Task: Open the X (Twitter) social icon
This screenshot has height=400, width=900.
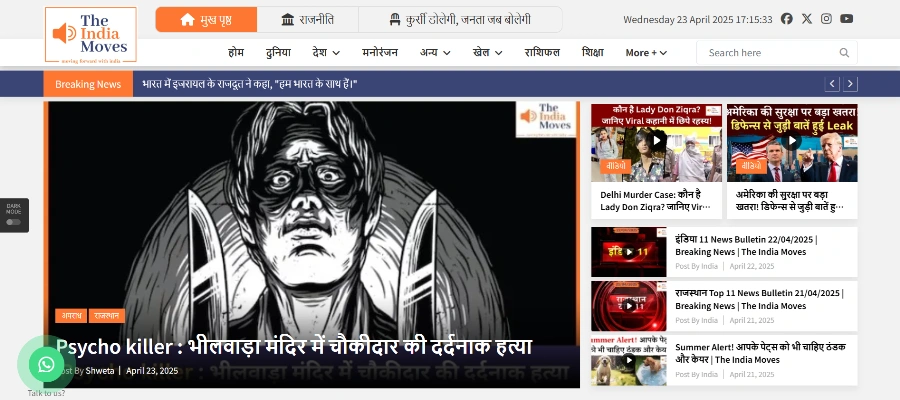Action: [x=806, y=19]
